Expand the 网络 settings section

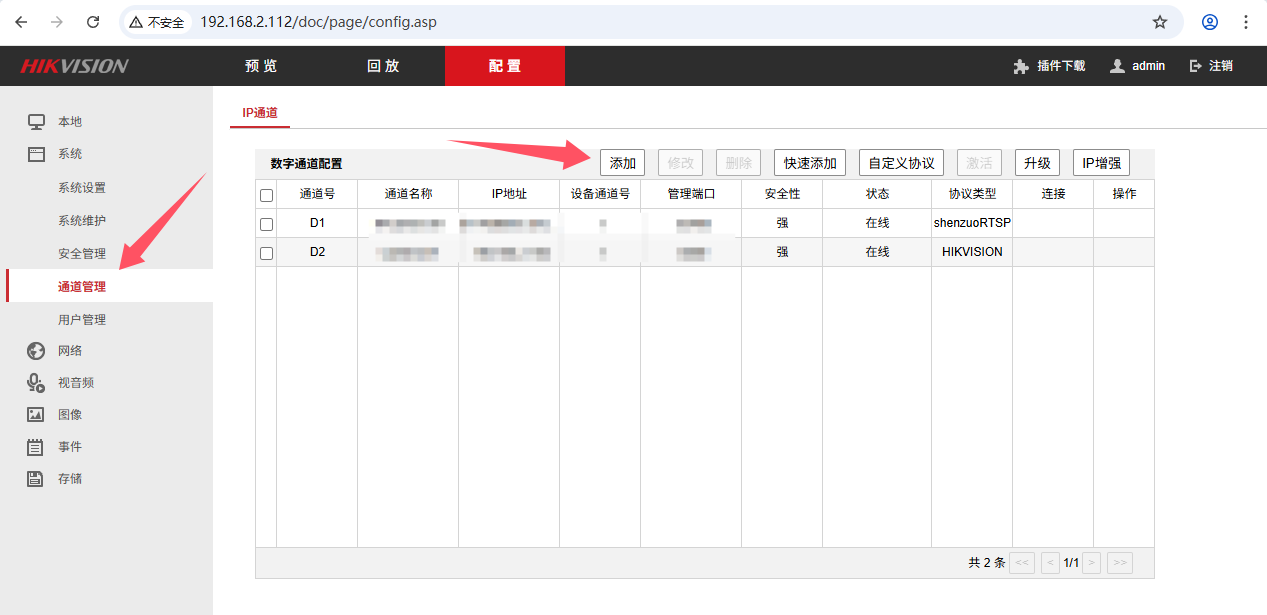[x=70, y=351]
